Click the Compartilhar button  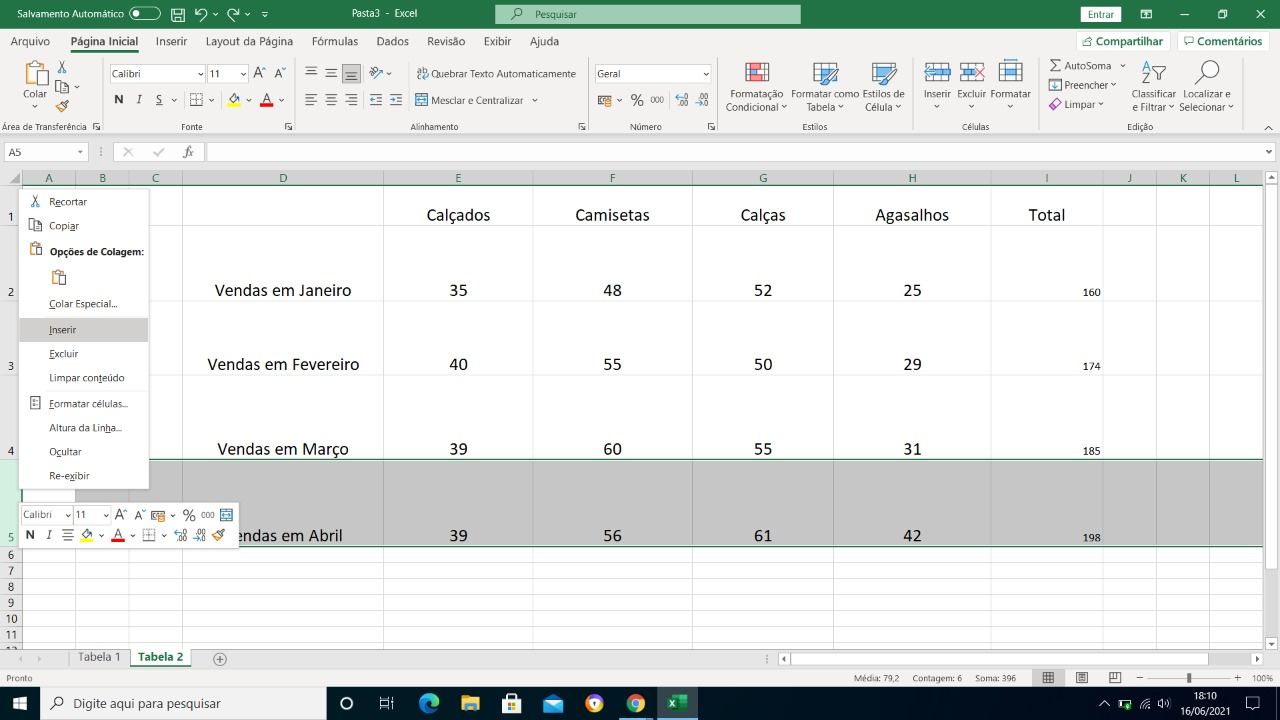[x=1121, y=41]
